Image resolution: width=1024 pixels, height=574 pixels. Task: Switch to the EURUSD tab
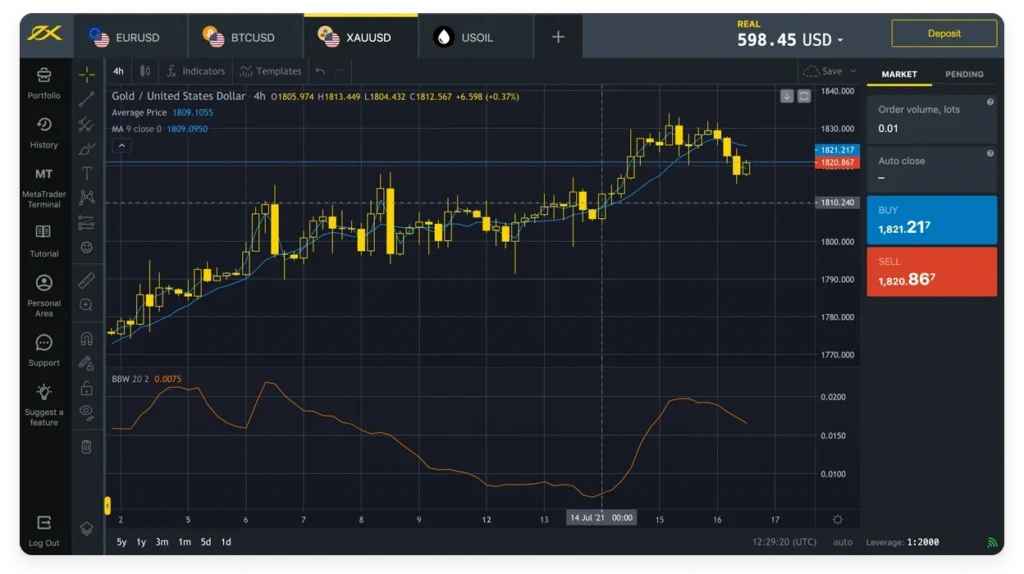pyautogui.click(x=130, y=37)
